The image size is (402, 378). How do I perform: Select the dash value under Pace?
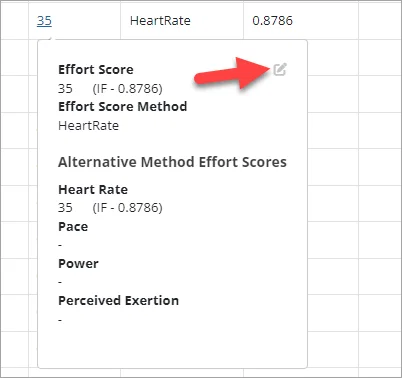coord(60,245)
